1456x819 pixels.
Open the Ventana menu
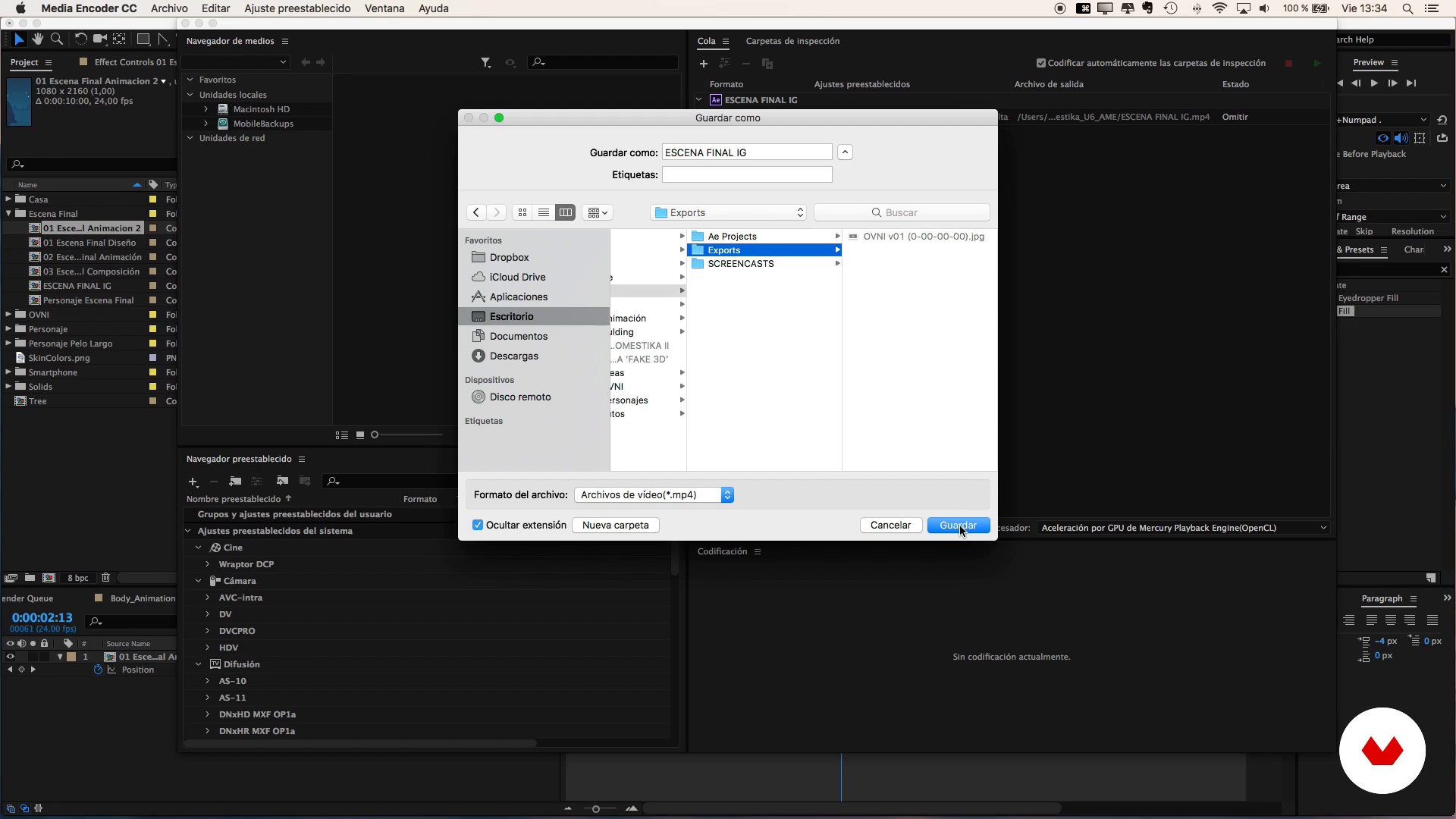click(x=384, y=8)
